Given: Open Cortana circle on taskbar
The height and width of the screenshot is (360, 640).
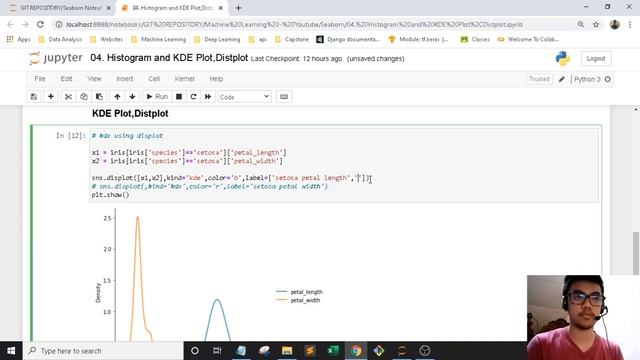Looking at the screenshot, I should point(195,351).
